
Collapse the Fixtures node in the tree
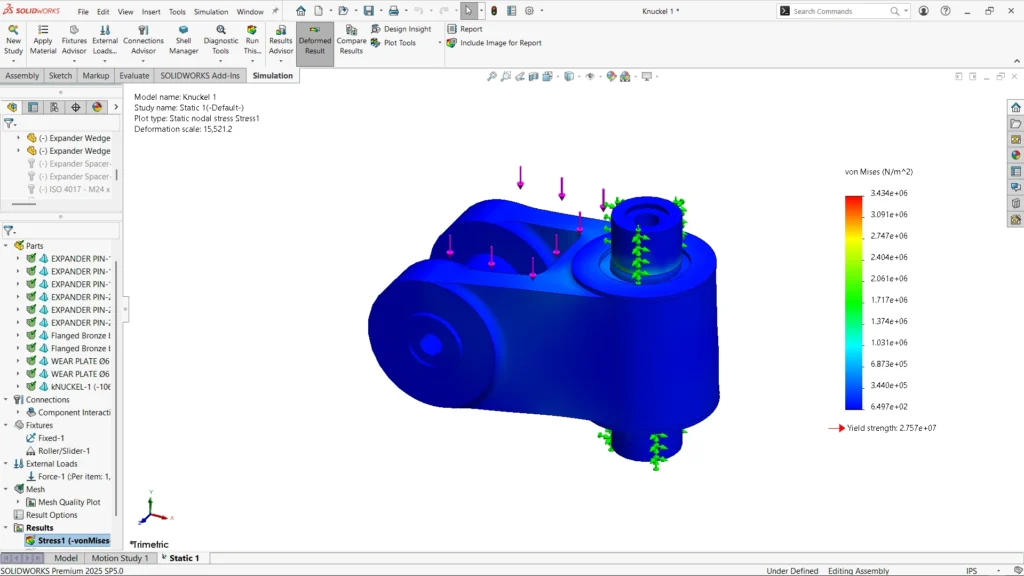6,425
